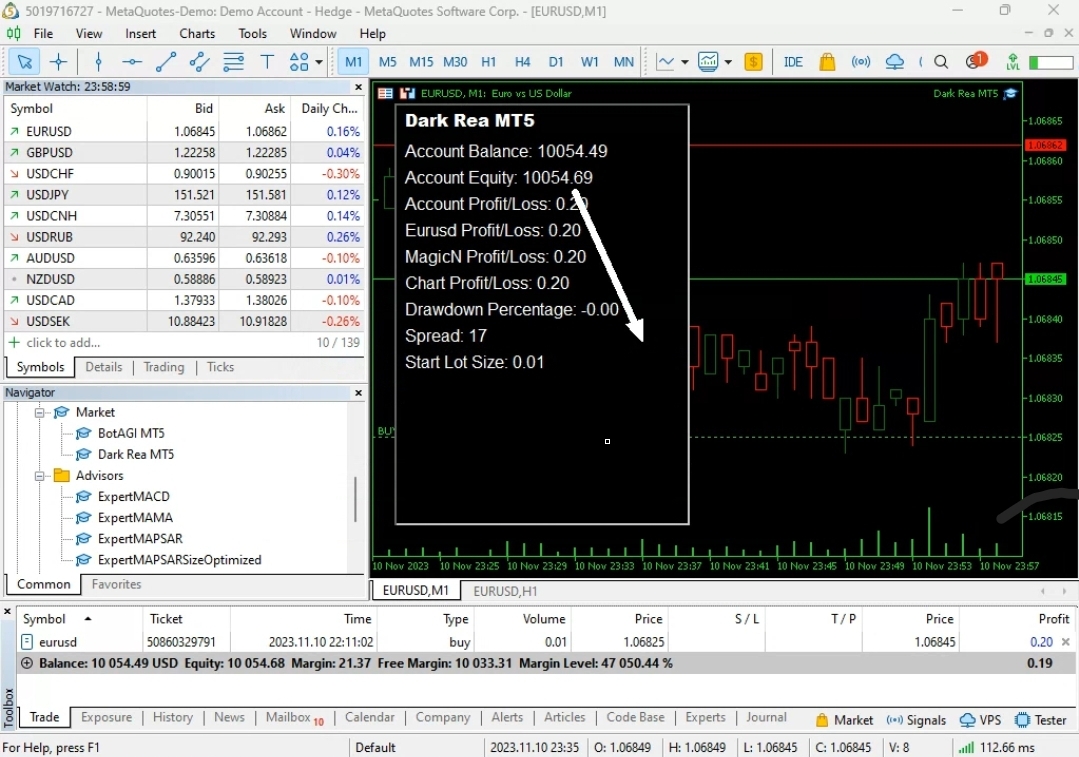
Task: Open the IDE MetaEditor button
Action: tap(793, 62)
